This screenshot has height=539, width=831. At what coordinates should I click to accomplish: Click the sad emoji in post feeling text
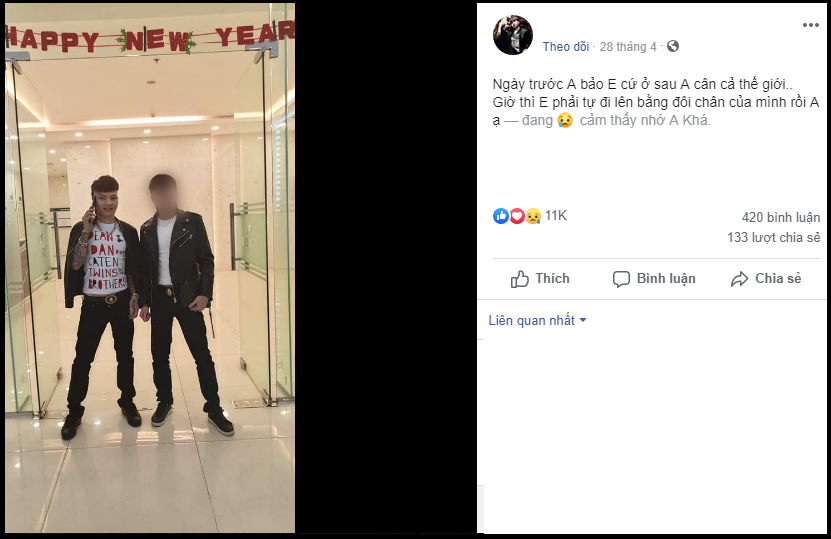tap(565, 120)
